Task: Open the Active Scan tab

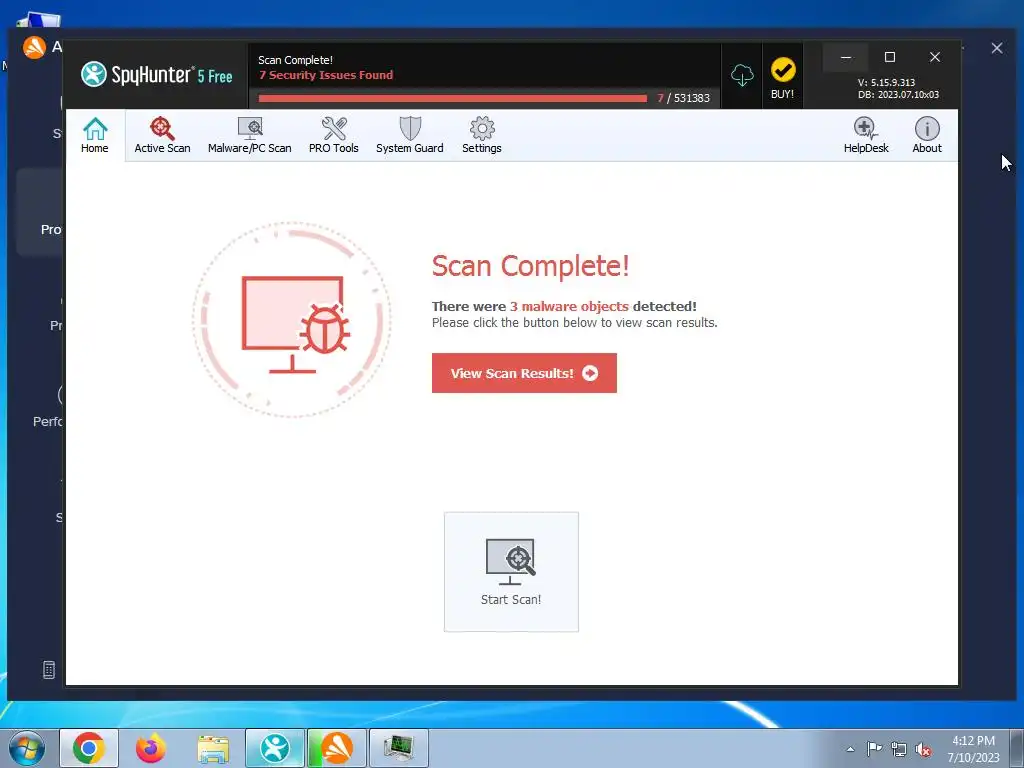Action: pos(162,135)
